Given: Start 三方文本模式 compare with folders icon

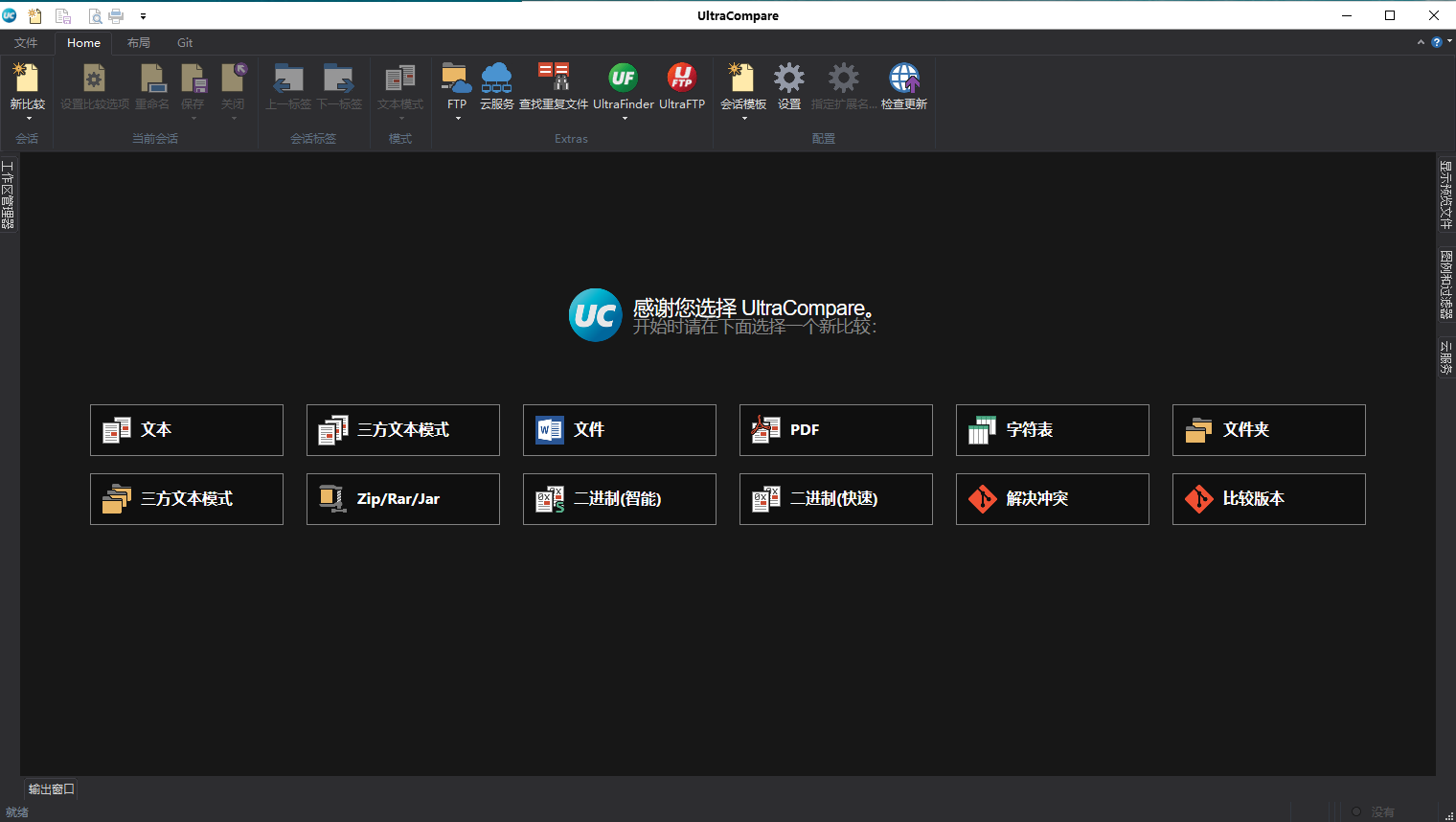Looking at the screenshot, I should [187, 499].
